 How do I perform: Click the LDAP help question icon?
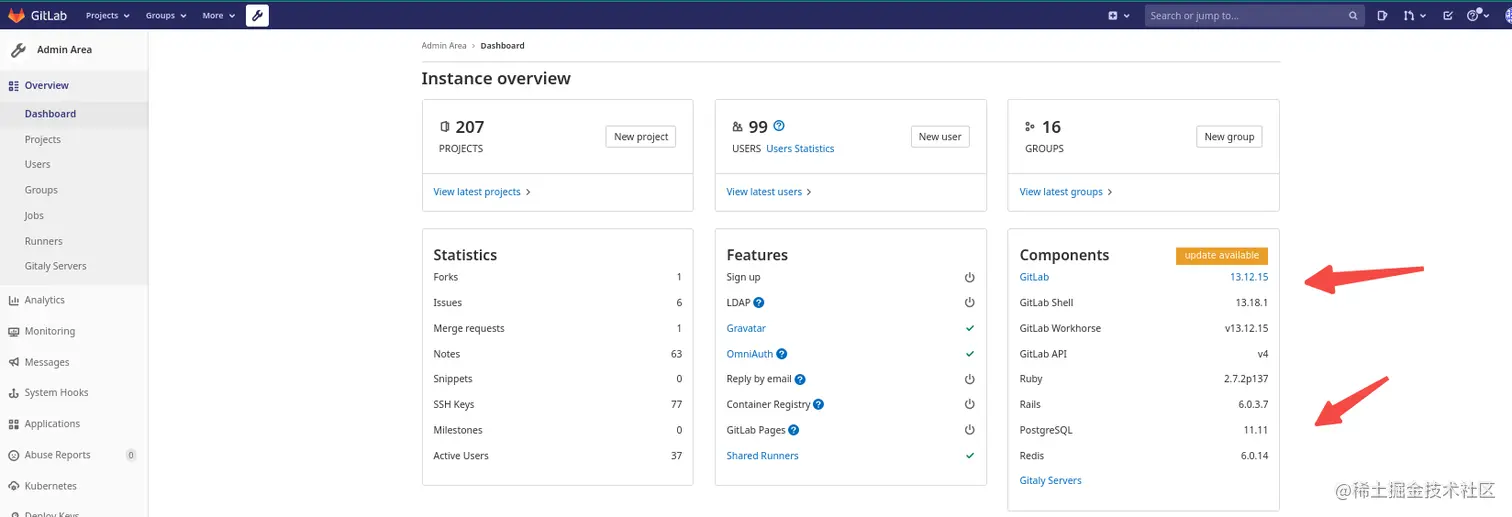pos(759,303)
